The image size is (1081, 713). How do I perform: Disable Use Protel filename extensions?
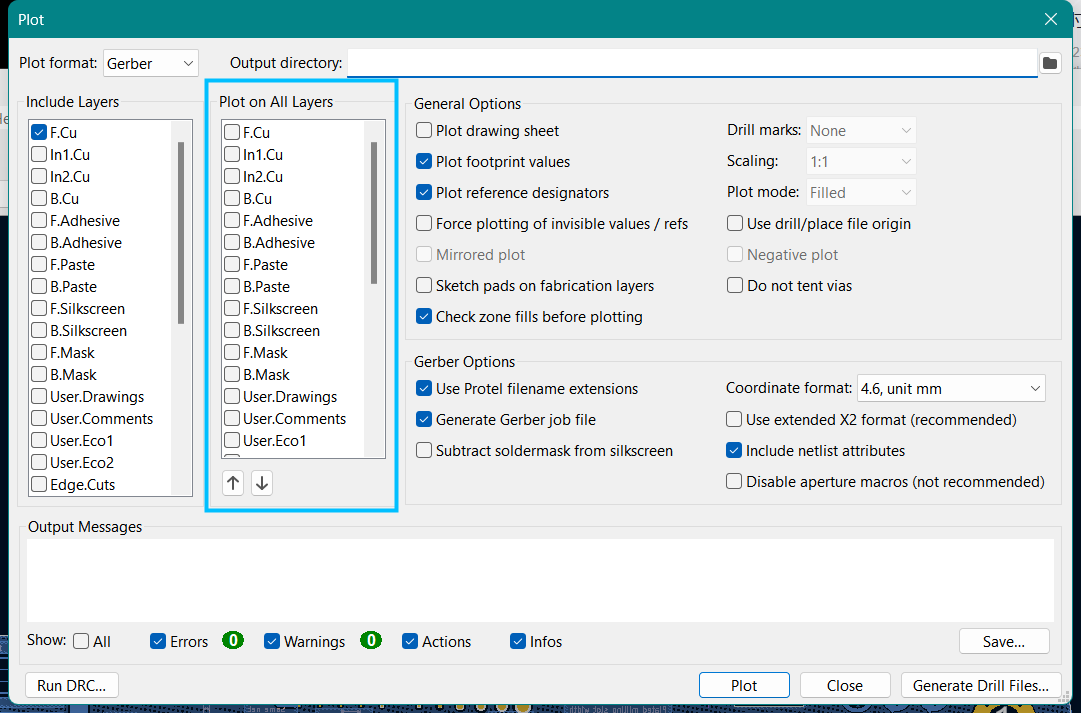click(x=424, y=388)
